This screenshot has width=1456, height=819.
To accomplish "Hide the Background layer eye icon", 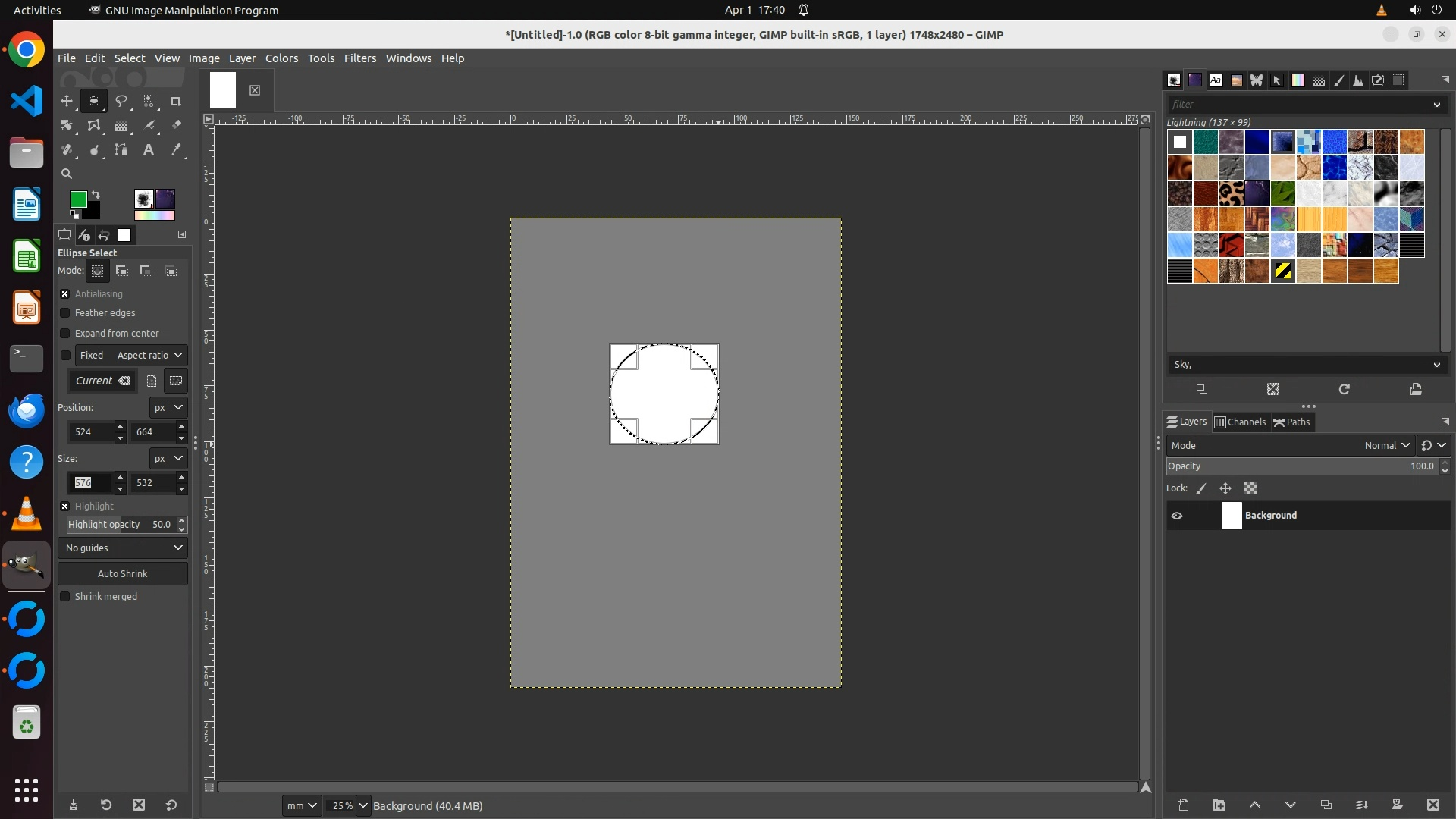I will 1177,516.
